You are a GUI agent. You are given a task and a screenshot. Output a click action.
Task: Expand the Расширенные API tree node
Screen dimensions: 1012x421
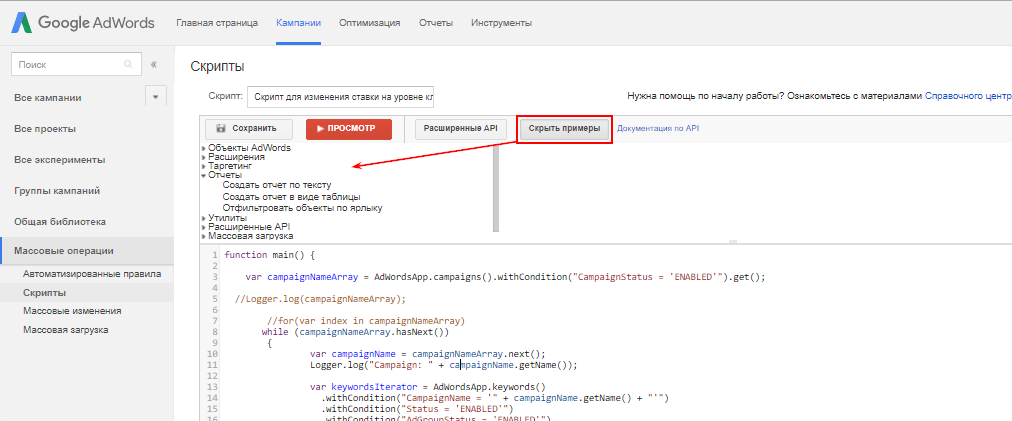(x=204, y=227)
